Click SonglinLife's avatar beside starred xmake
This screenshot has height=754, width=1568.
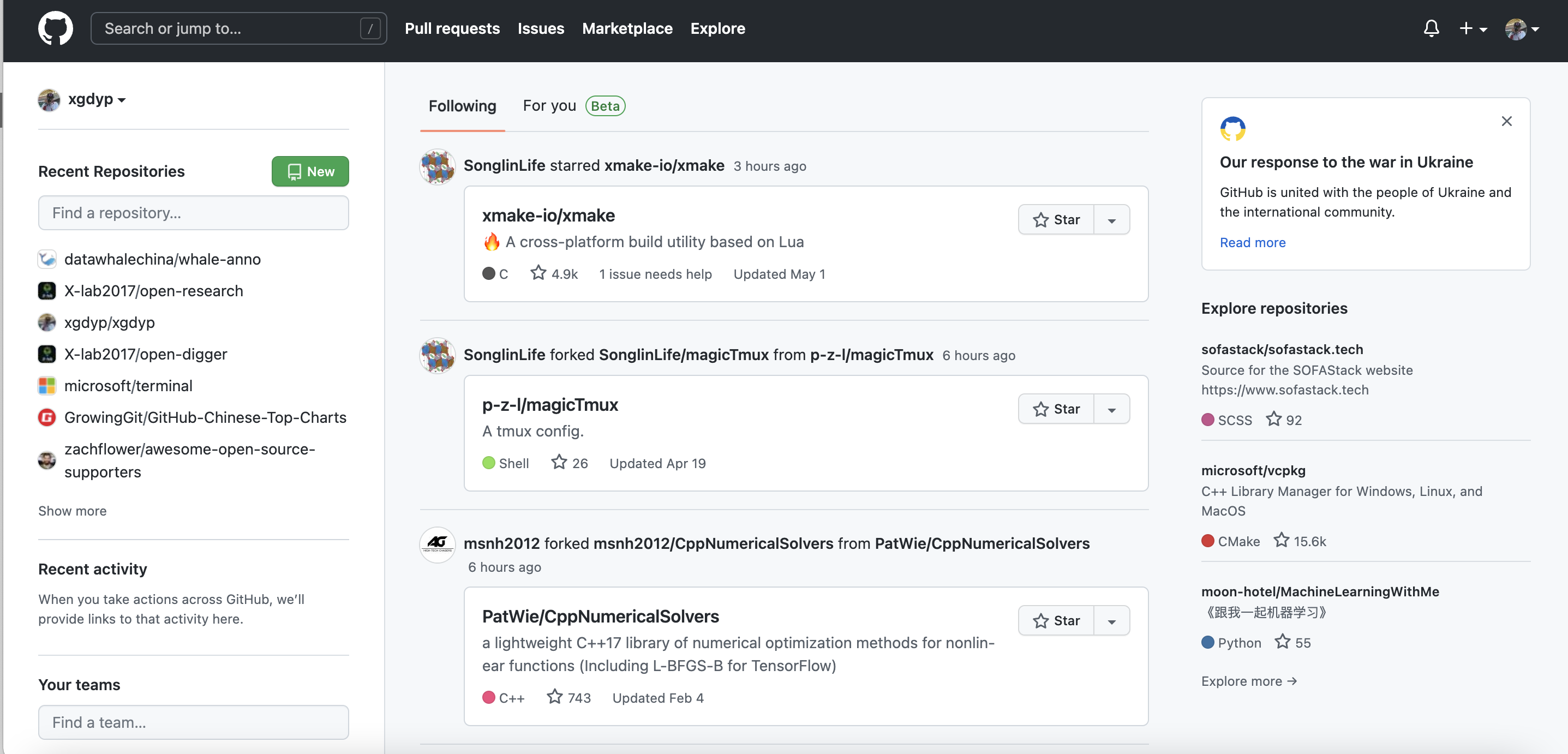point(437,166)
